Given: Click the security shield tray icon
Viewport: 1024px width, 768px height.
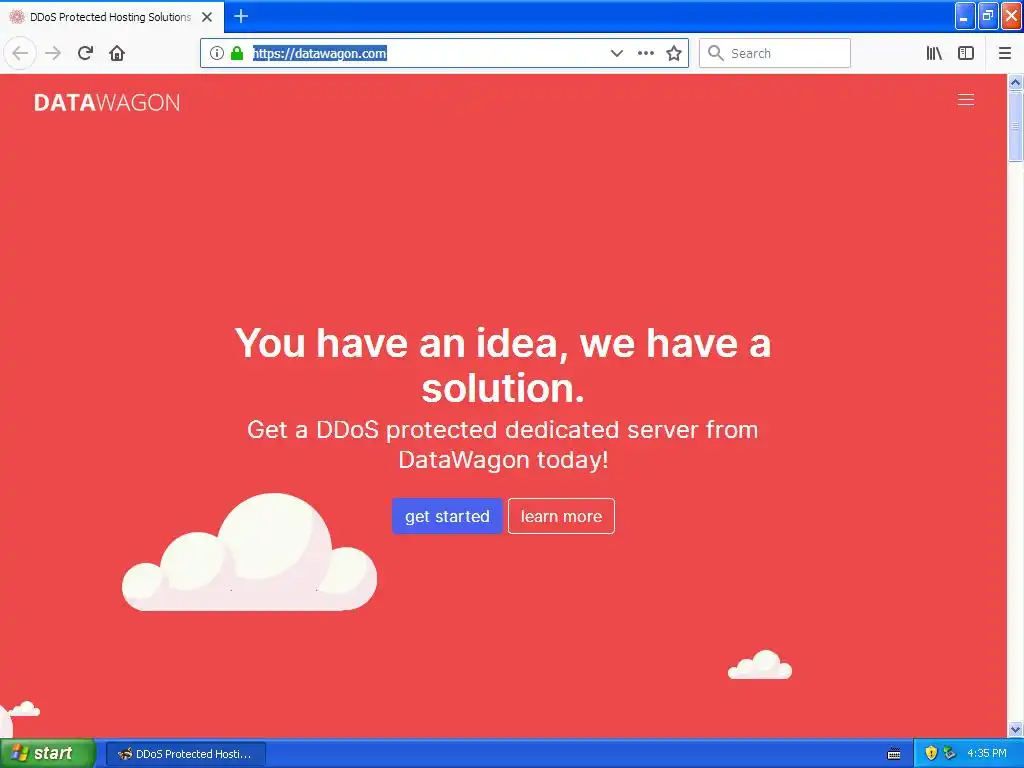Looking at the screenshot, I should point(931,753).
